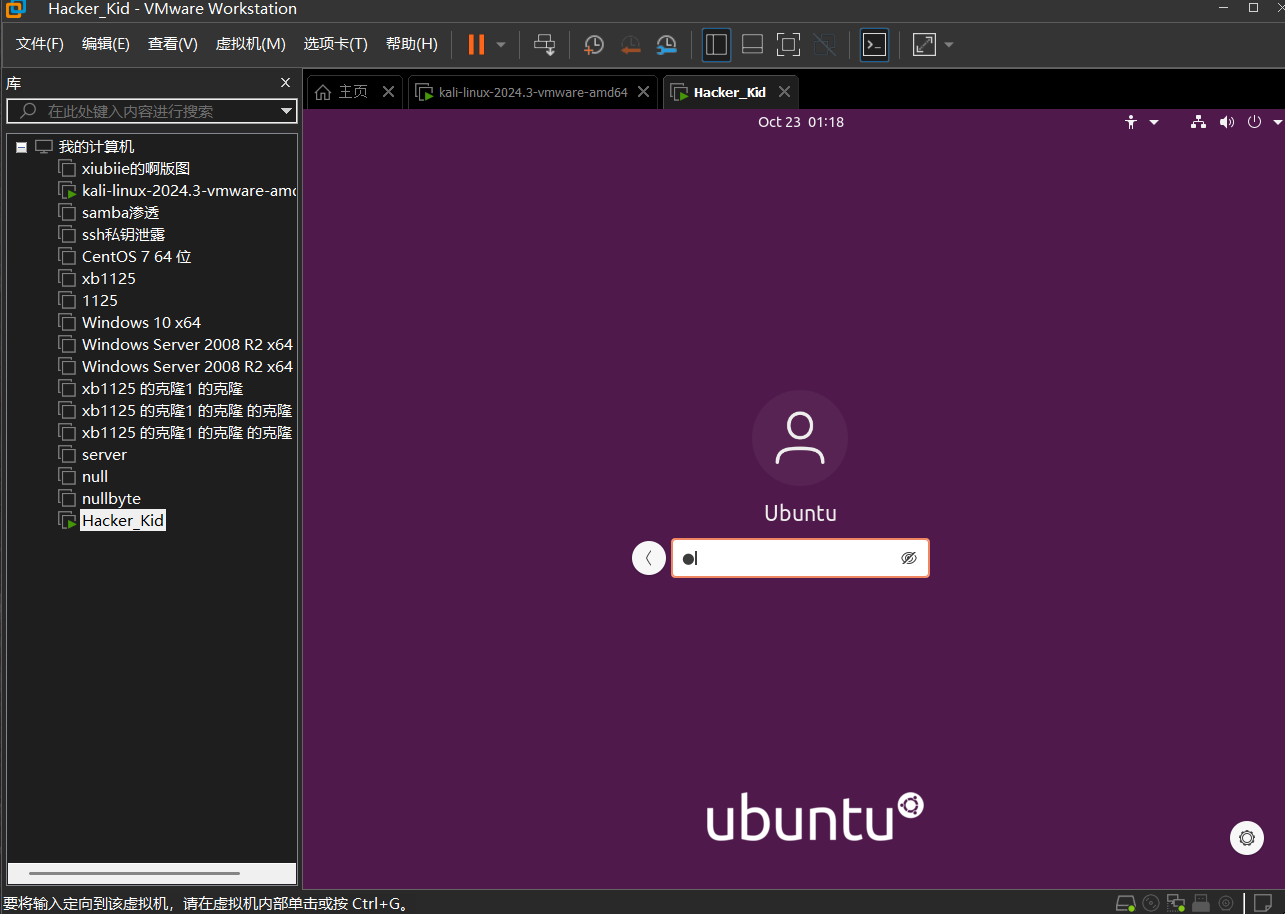Image resolution: width=1285 pixels, height=914 pixels.
Task: Collapse the 我的计算机 tree node
Action: (x=22, y=147)
